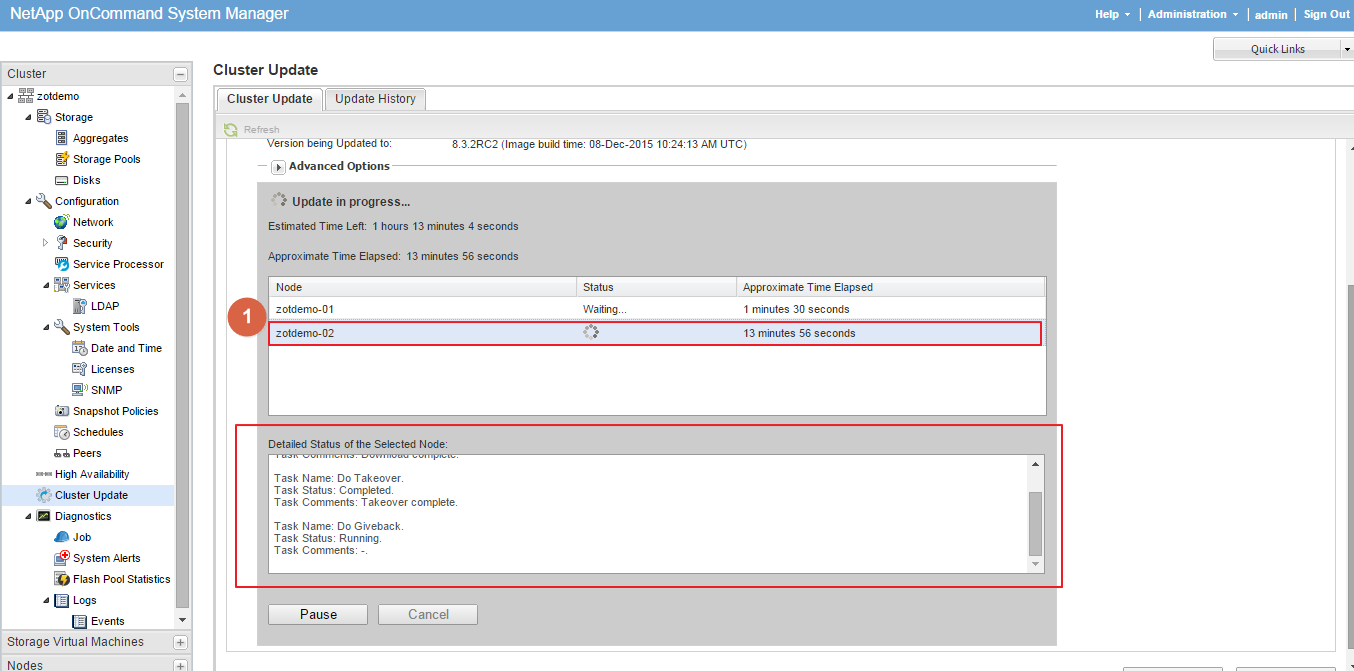Click the Service Processor icon
1354x671 pixels.
point(62,264)
